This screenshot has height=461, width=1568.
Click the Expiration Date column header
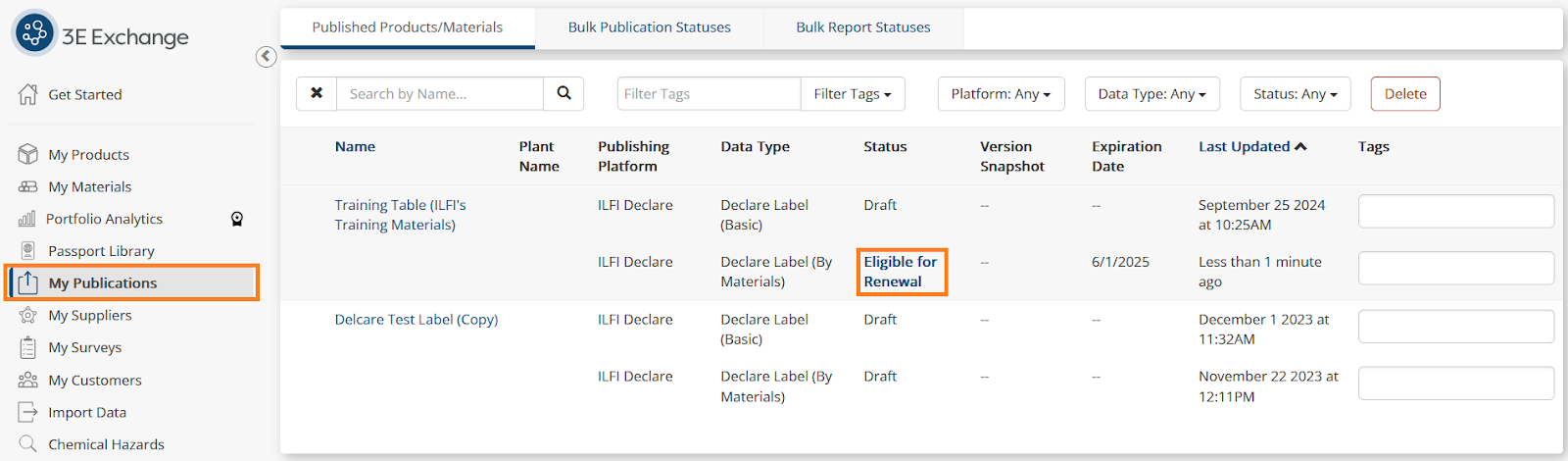point(1127,156)
